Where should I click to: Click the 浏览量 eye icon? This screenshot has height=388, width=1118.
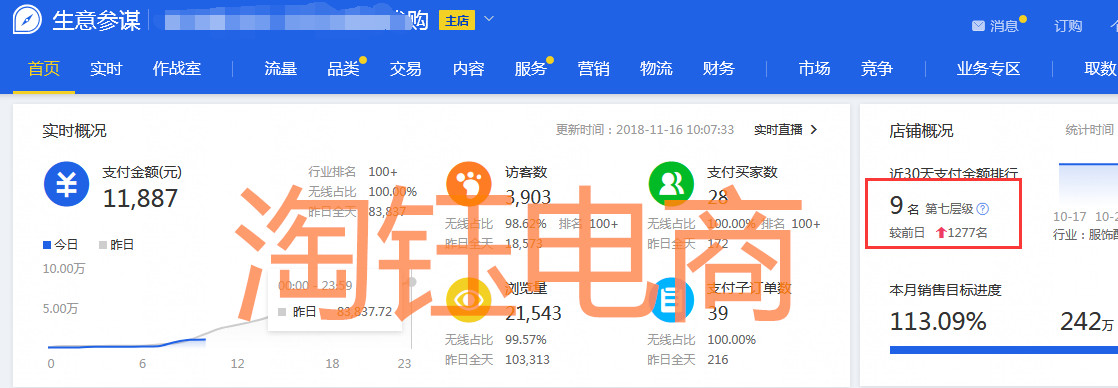(468, 300)
